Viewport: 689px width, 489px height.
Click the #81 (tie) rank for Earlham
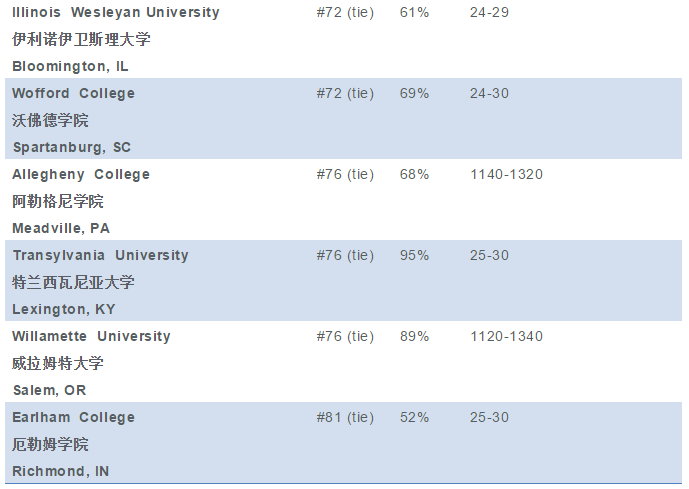(345, 417)
